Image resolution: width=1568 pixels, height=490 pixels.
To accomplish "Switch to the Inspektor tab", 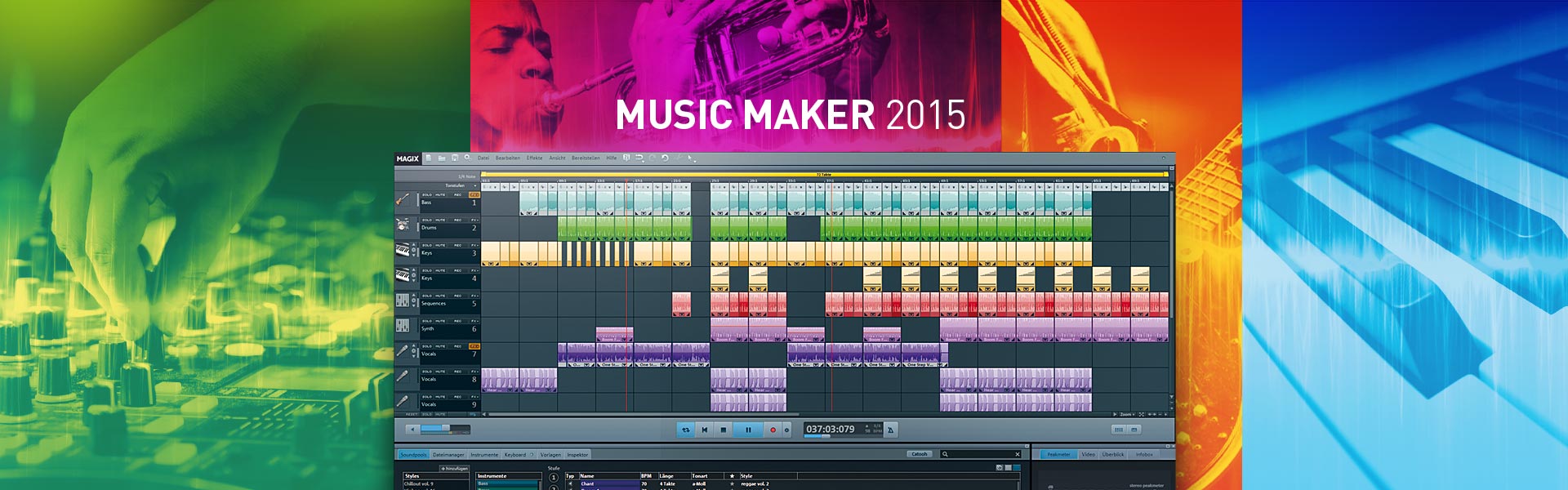I will (577, 454).
